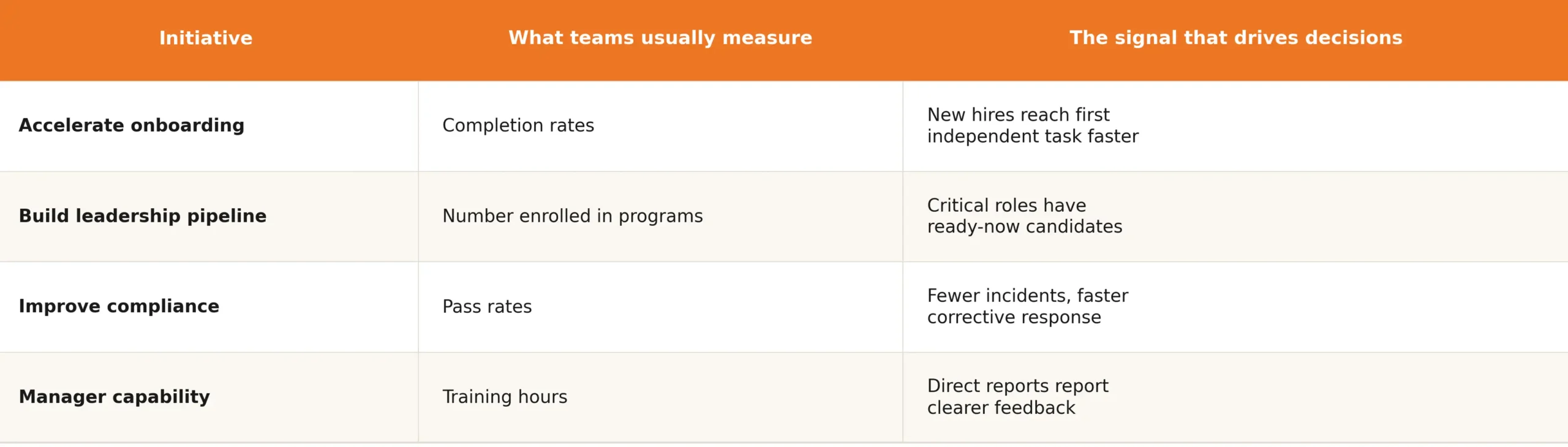Select the 'Build leadership pipeline' cell

pos(143,216)
